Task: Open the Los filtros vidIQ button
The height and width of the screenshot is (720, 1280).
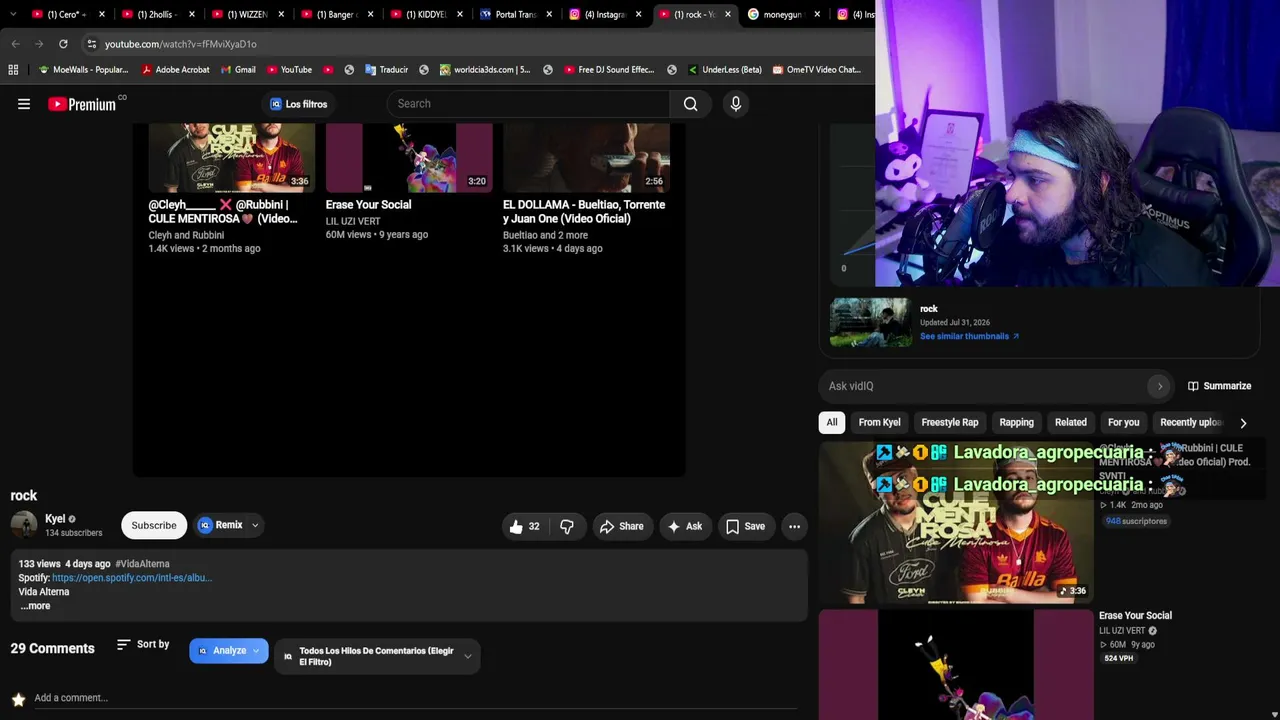Action: point(298,104)
